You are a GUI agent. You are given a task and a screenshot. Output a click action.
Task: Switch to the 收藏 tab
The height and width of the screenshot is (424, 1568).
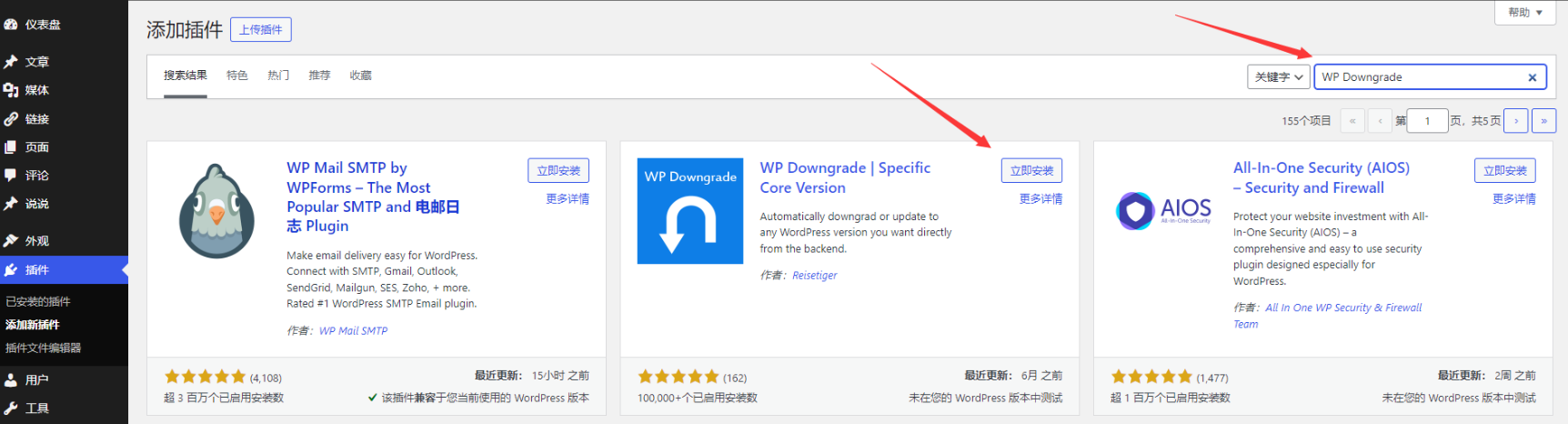pyautogui.click(x=361, y=76)
